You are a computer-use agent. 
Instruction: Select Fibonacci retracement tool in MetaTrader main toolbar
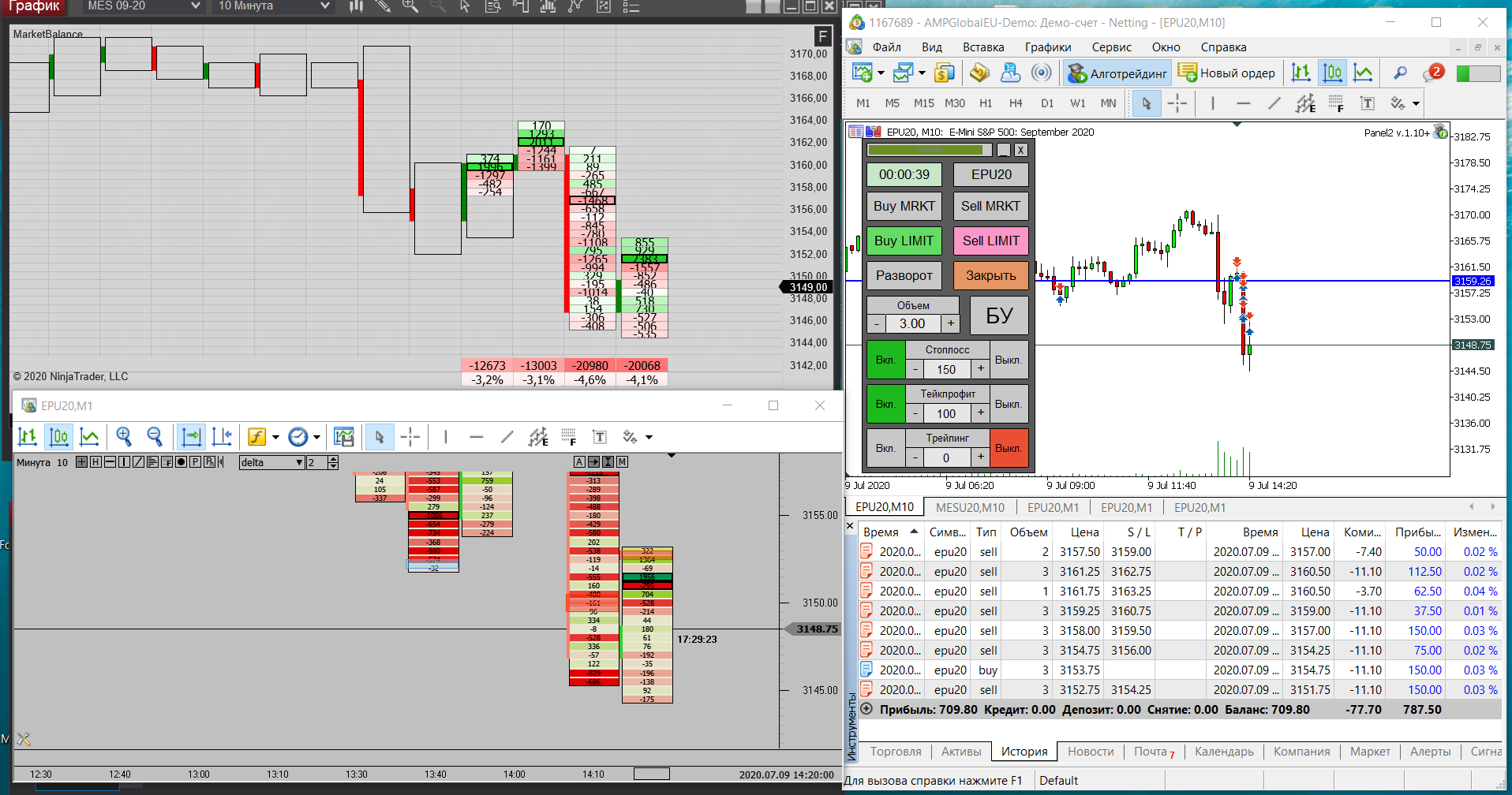click(1336, 103)
